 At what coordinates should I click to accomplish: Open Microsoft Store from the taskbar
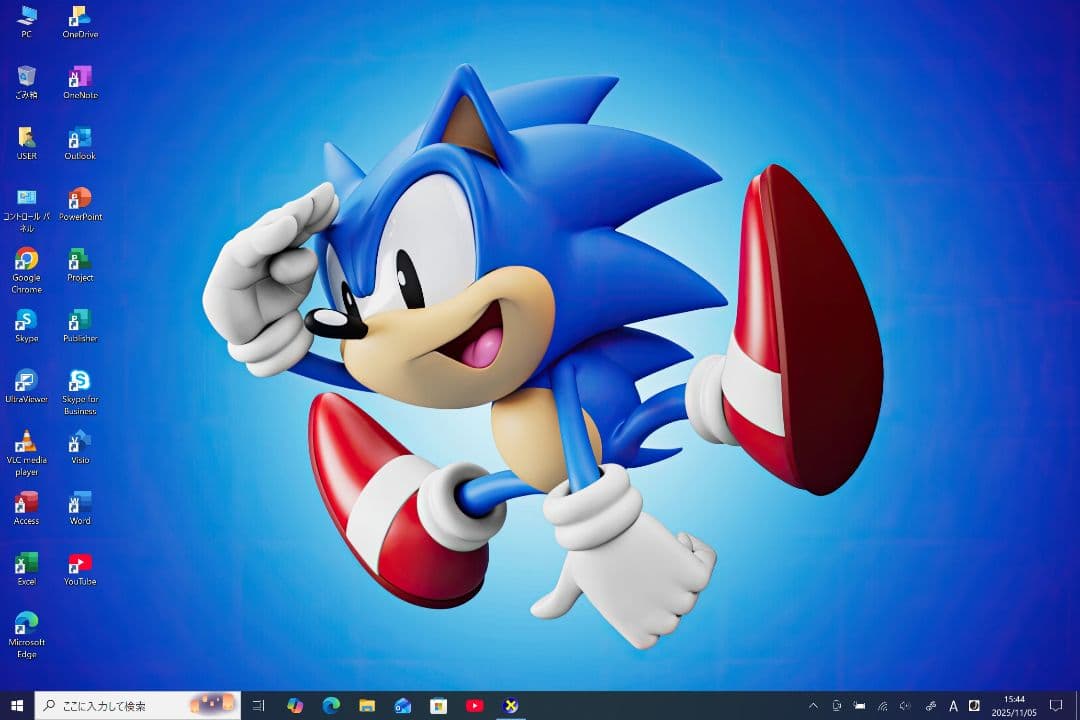tap(438, 706)
